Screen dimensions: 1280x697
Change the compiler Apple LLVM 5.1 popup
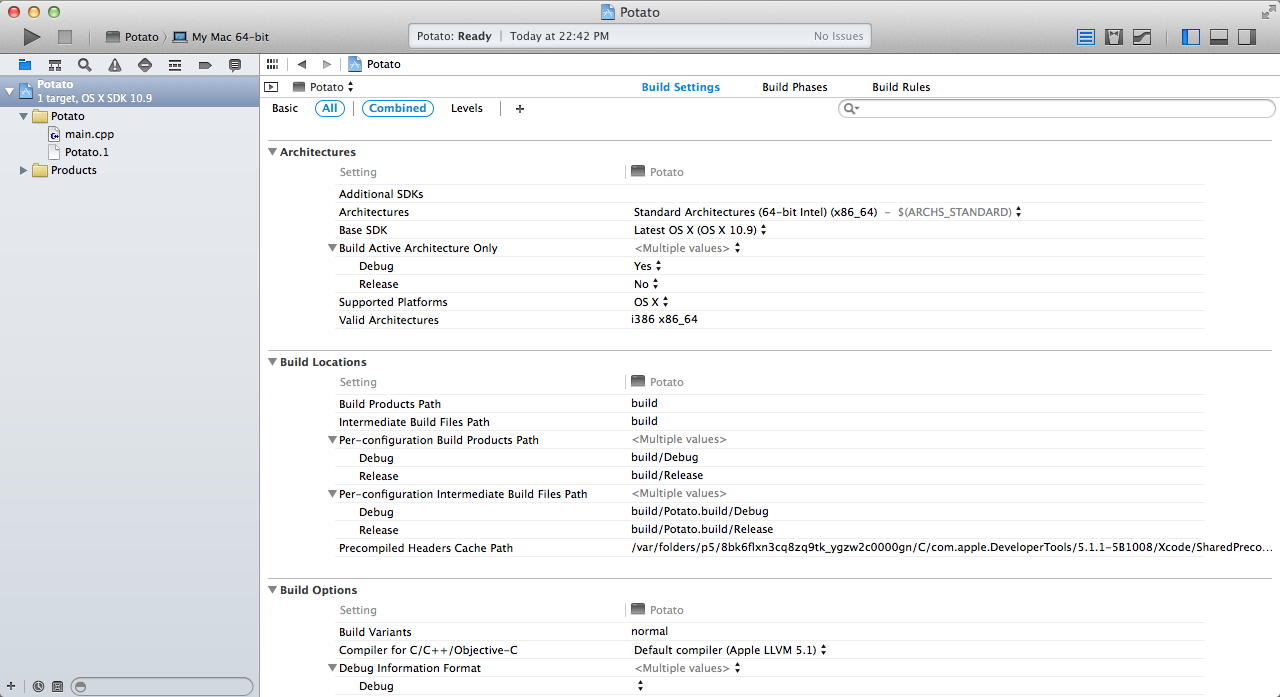[x=731, y=650]
